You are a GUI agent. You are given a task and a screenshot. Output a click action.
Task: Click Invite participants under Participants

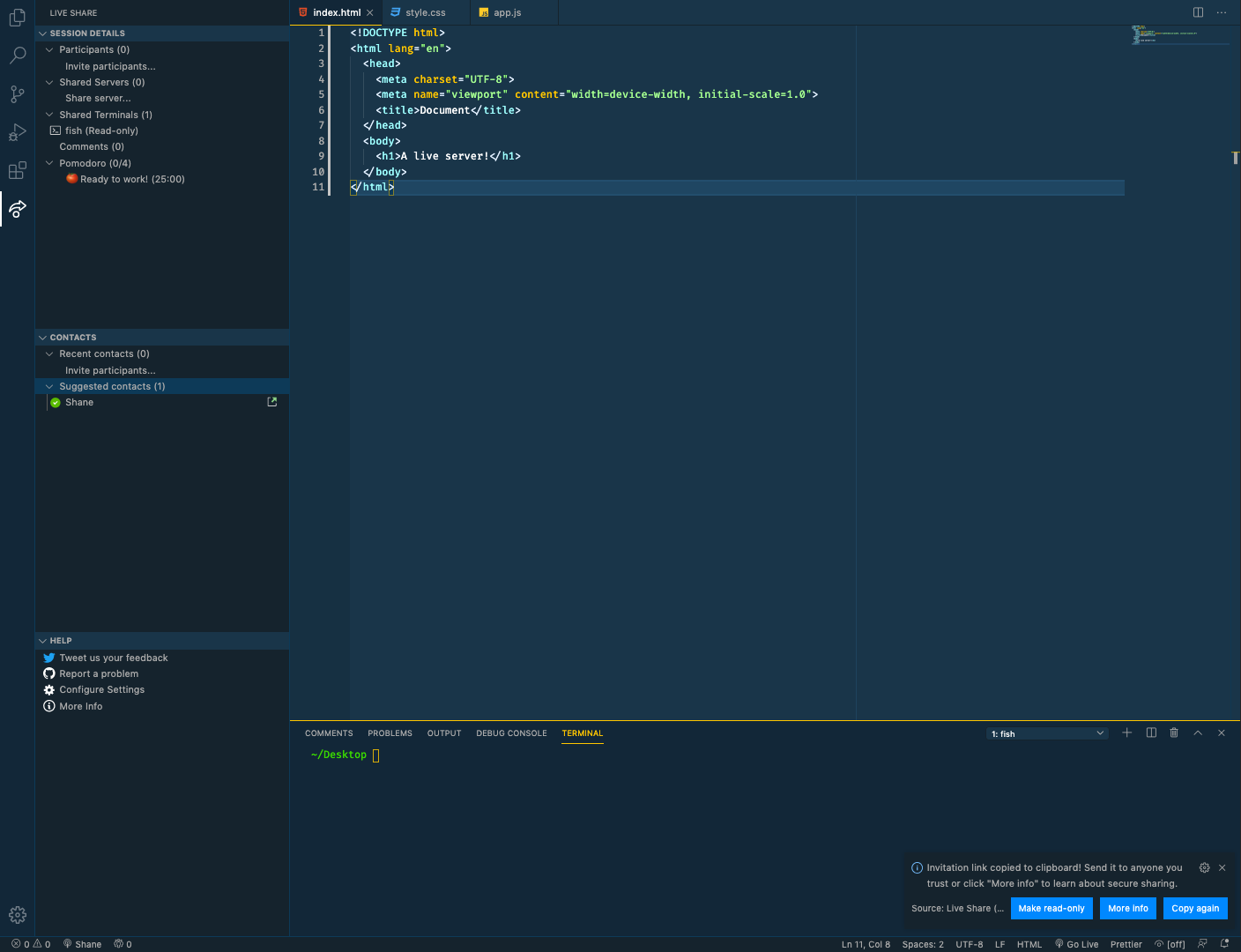coord(110,66)
